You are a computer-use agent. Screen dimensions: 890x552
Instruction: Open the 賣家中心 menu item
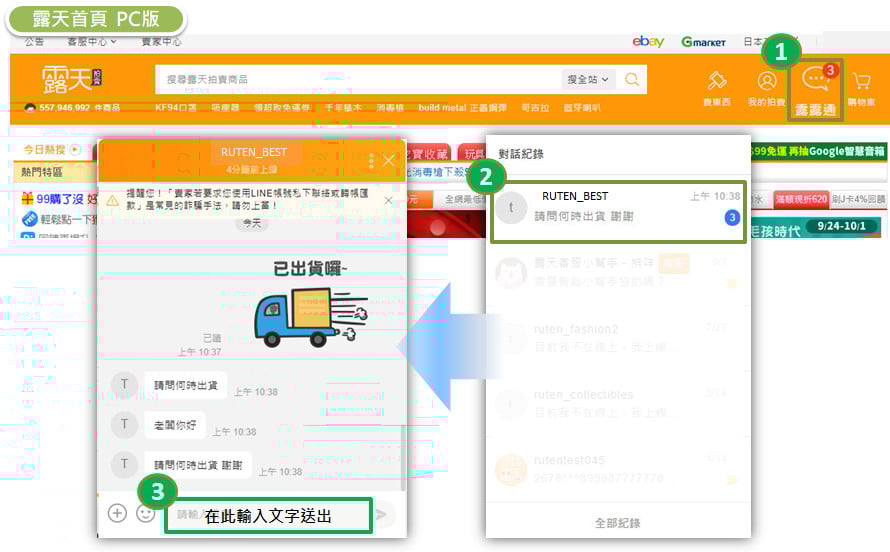[161, 42]
